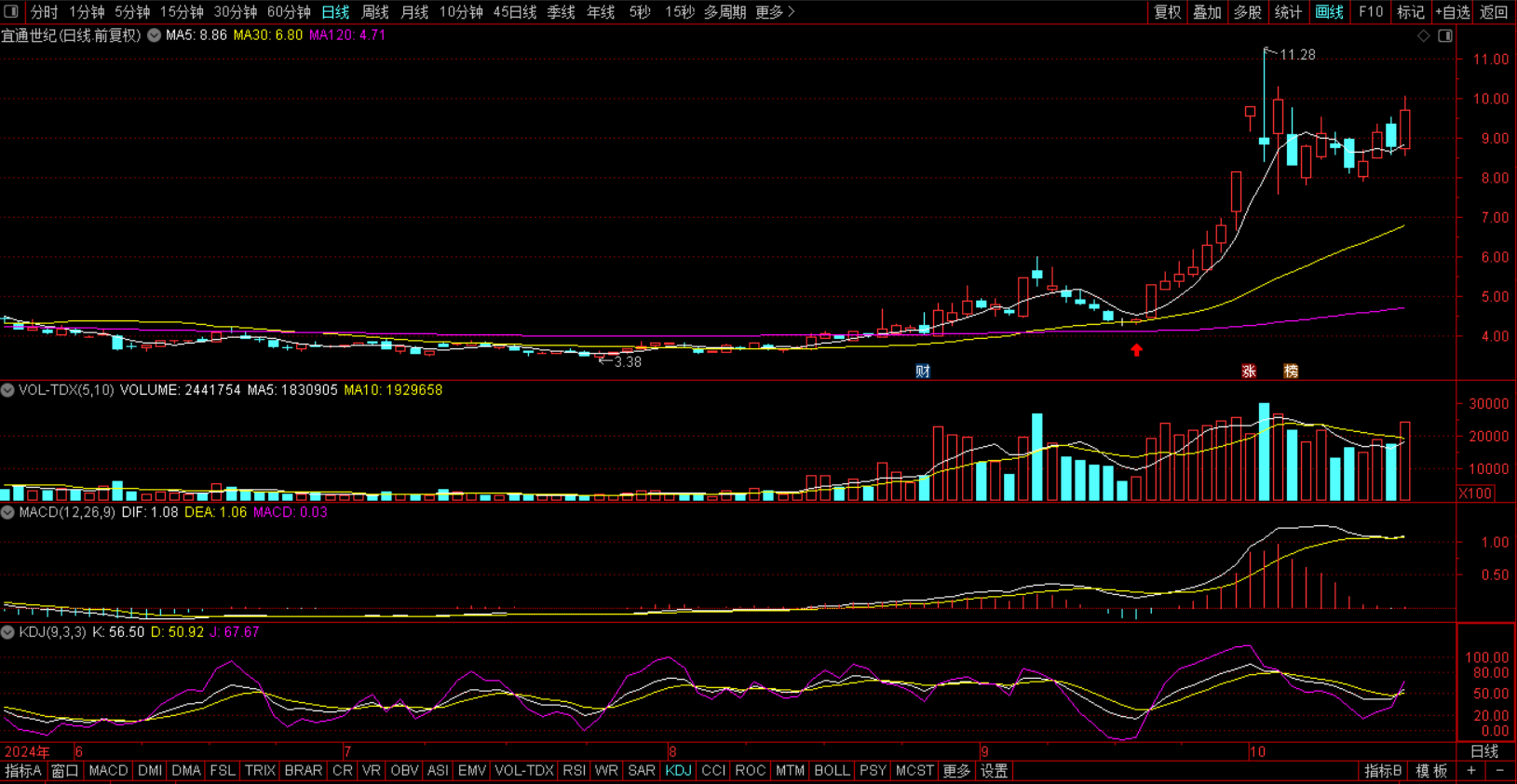
Task: Toggle 叠加 overlay in the top toolbar
Action: tap(1207, 12)
